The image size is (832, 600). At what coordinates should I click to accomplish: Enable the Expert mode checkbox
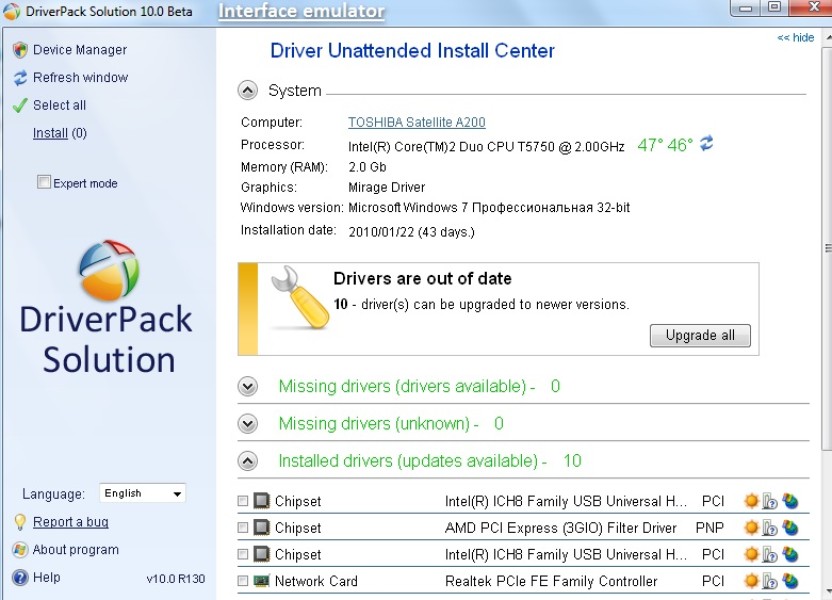tap(44, 182)
